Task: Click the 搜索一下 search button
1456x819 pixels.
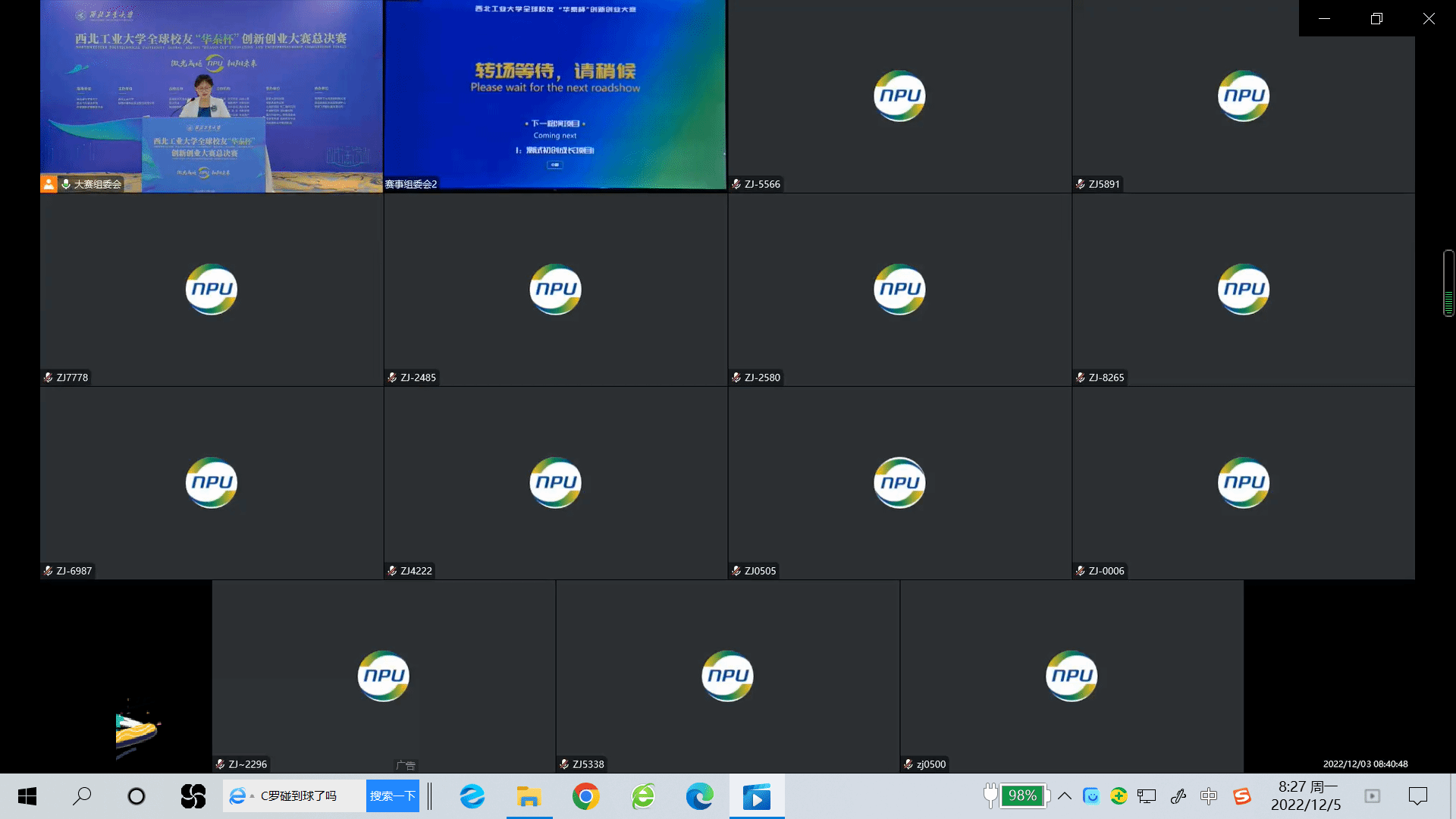Action: pos(392,796)
